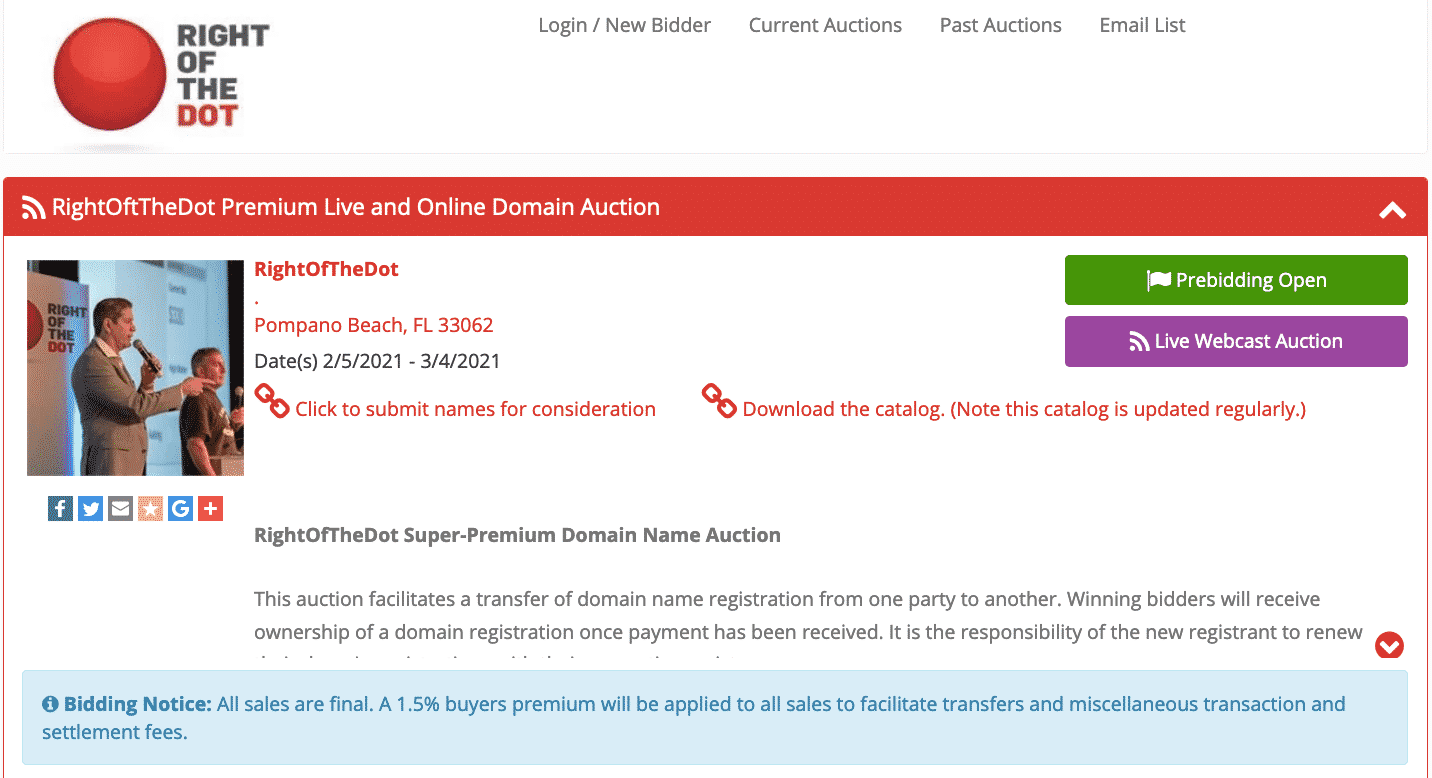View Past Auctions
The width and height of the screenshot is (1432, 778).
tap(1000, 26)
